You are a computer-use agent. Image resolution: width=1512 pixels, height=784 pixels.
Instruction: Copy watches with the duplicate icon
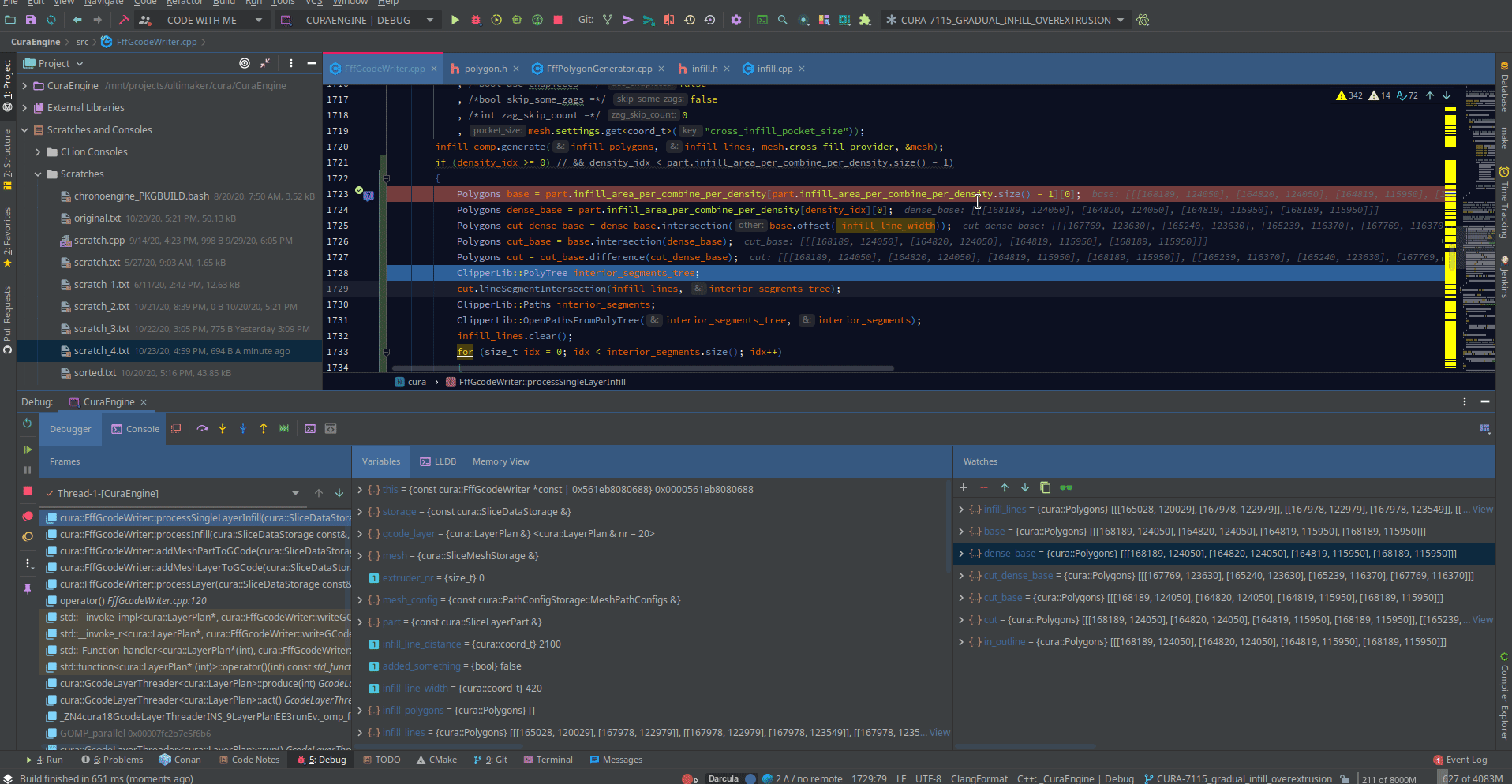pyautogui.click(x=1046, y=487)
